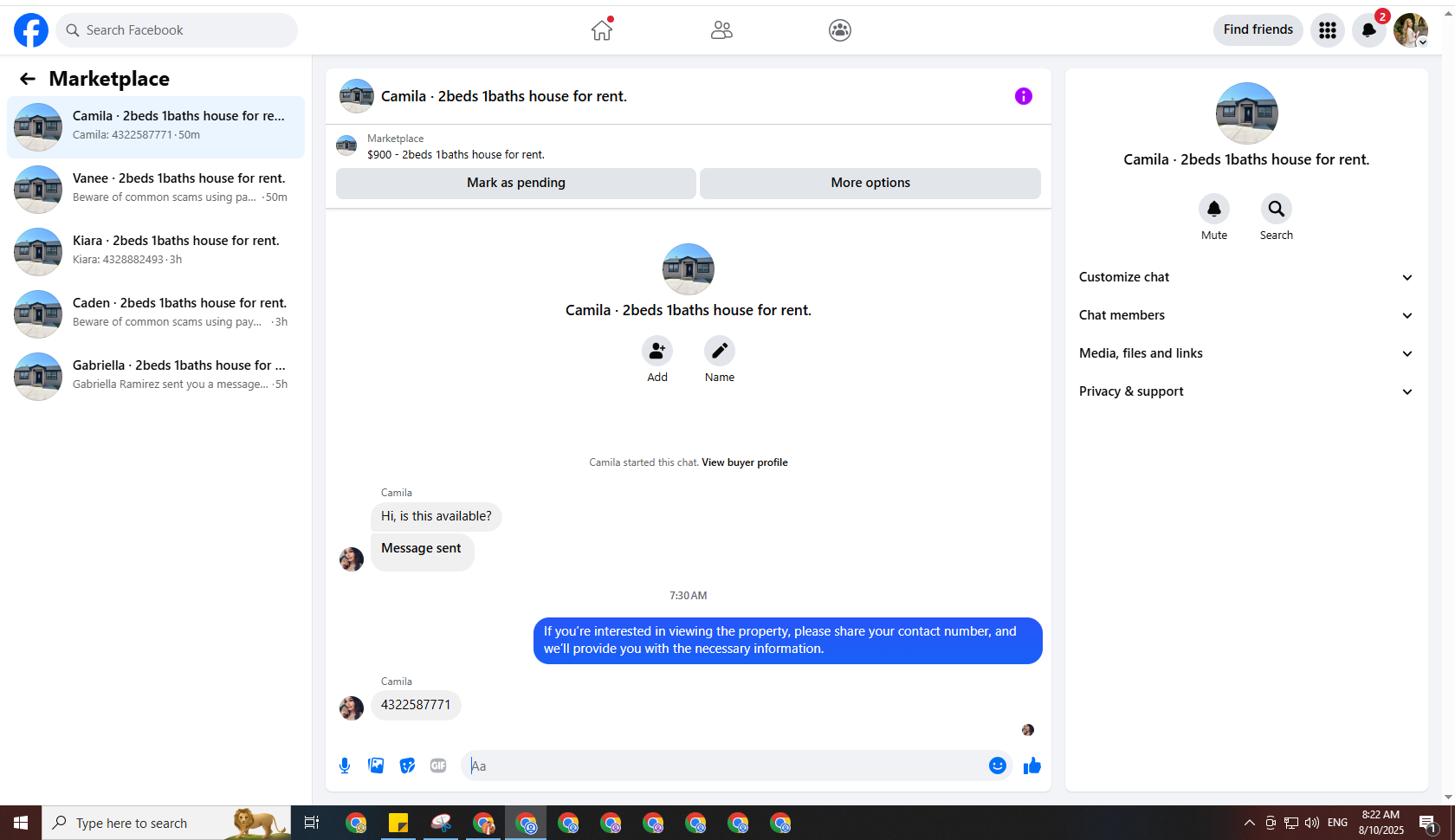Select the 4322587771 message bubble
The width and height of the screenshot is (1455, 840).
416,705
